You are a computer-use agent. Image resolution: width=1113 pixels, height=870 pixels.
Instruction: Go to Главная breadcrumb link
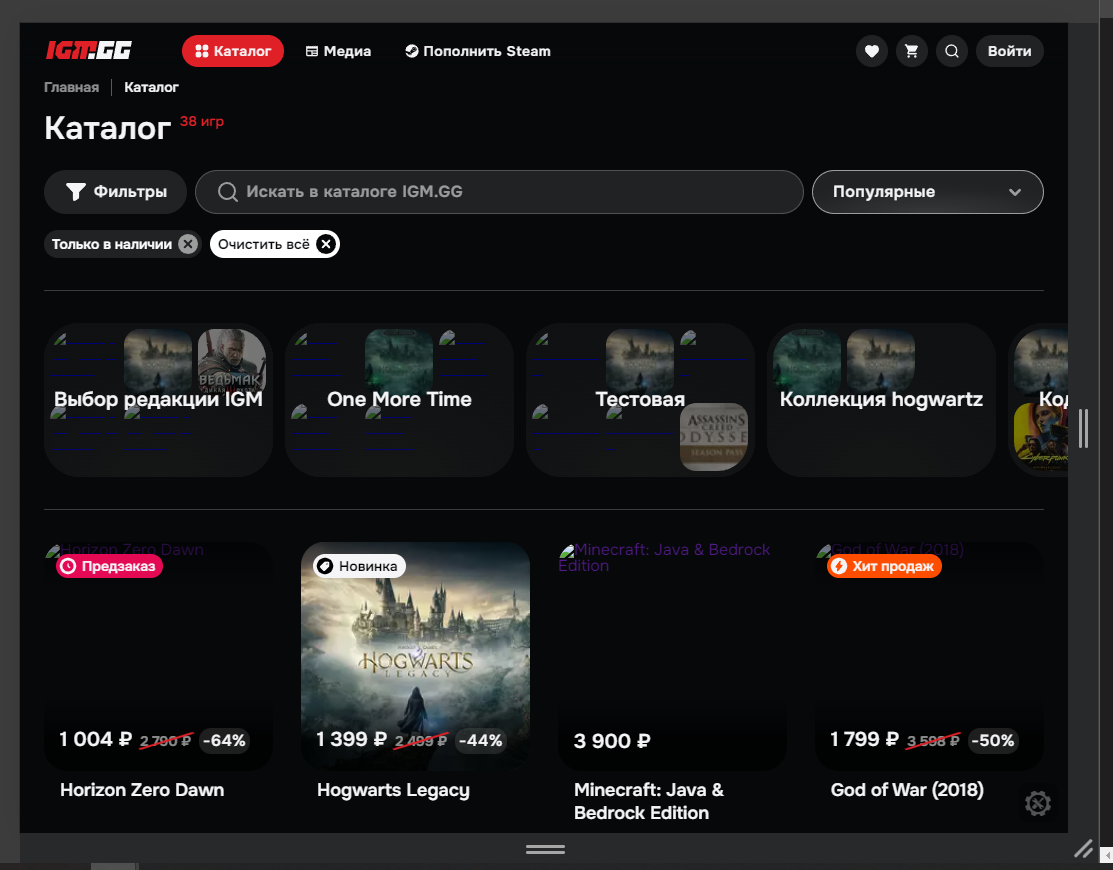[72, 87]
